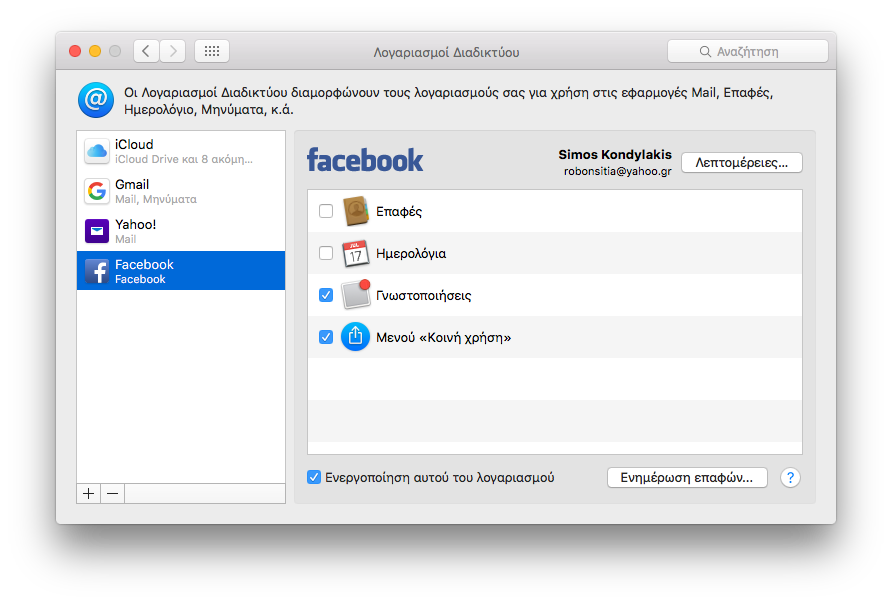Click the Ημερολόγια label text
892x604 pixels.
411,254
